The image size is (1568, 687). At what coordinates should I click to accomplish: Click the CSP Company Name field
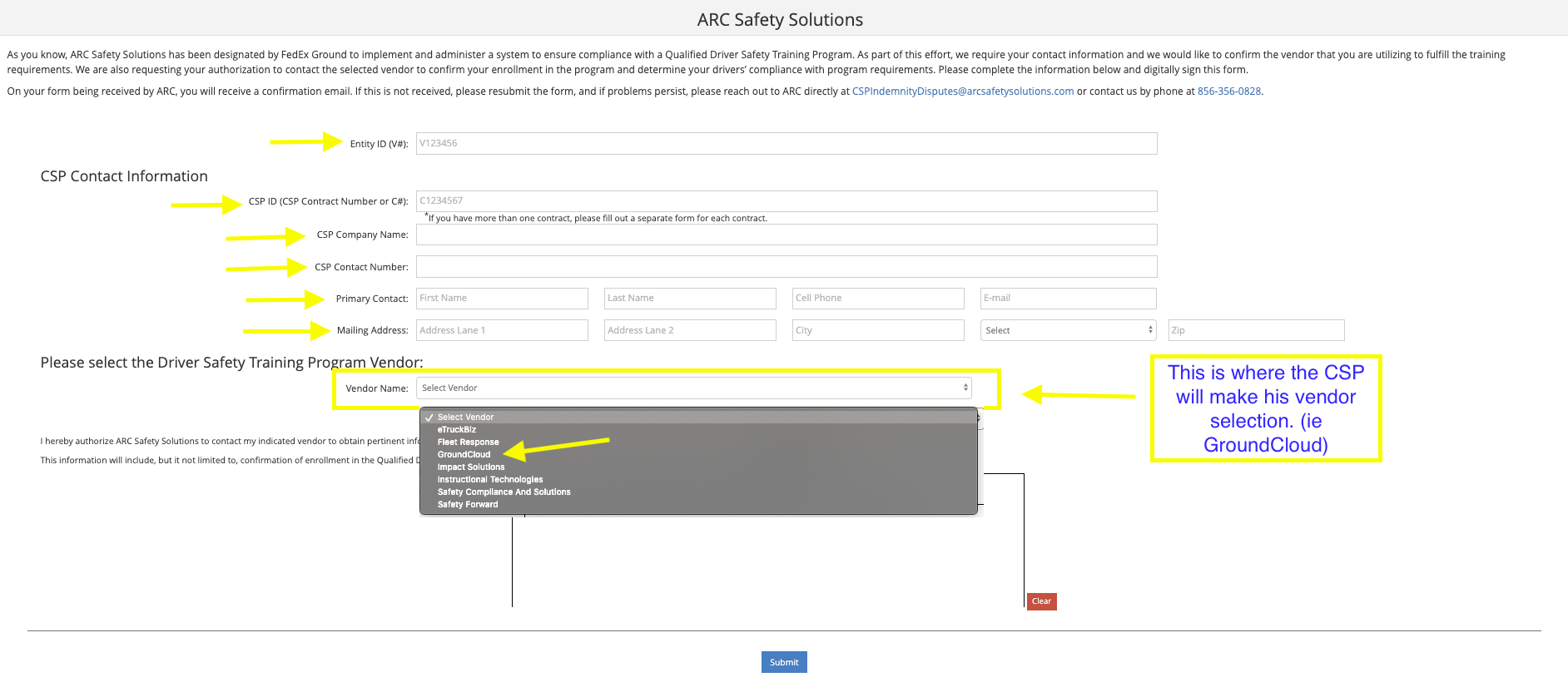click(x=786, y=235)
